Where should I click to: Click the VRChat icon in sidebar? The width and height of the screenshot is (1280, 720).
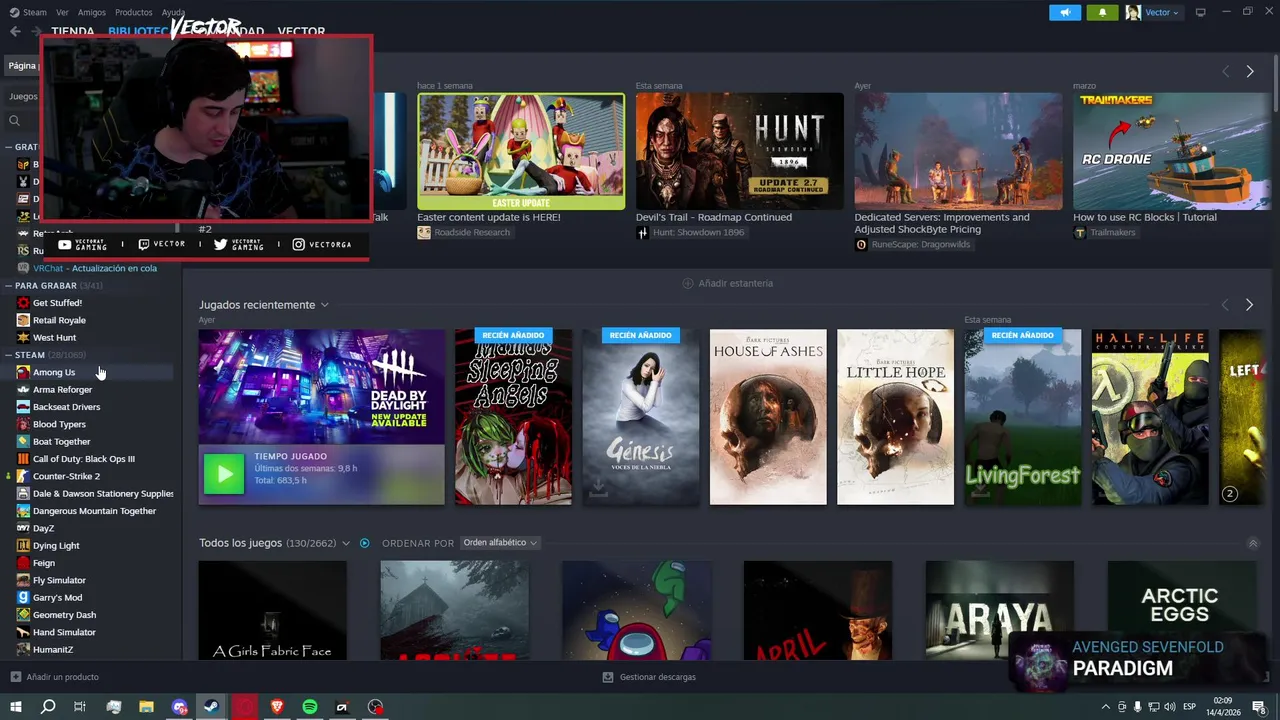(24, 268)
